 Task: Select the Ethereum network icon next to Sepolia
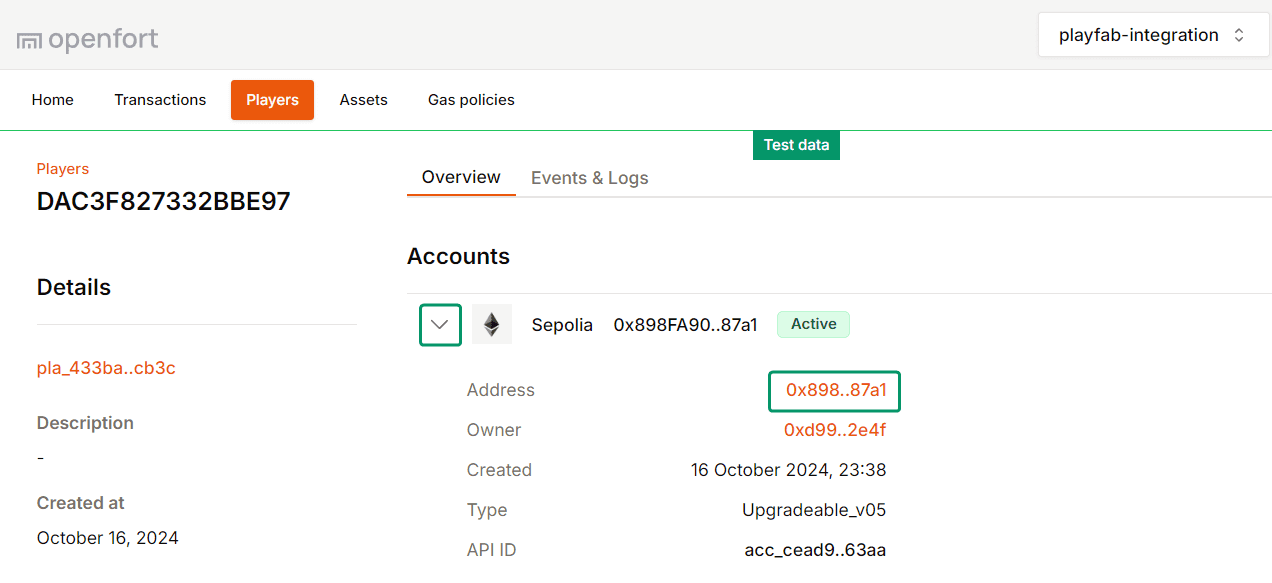pos(491,324)
